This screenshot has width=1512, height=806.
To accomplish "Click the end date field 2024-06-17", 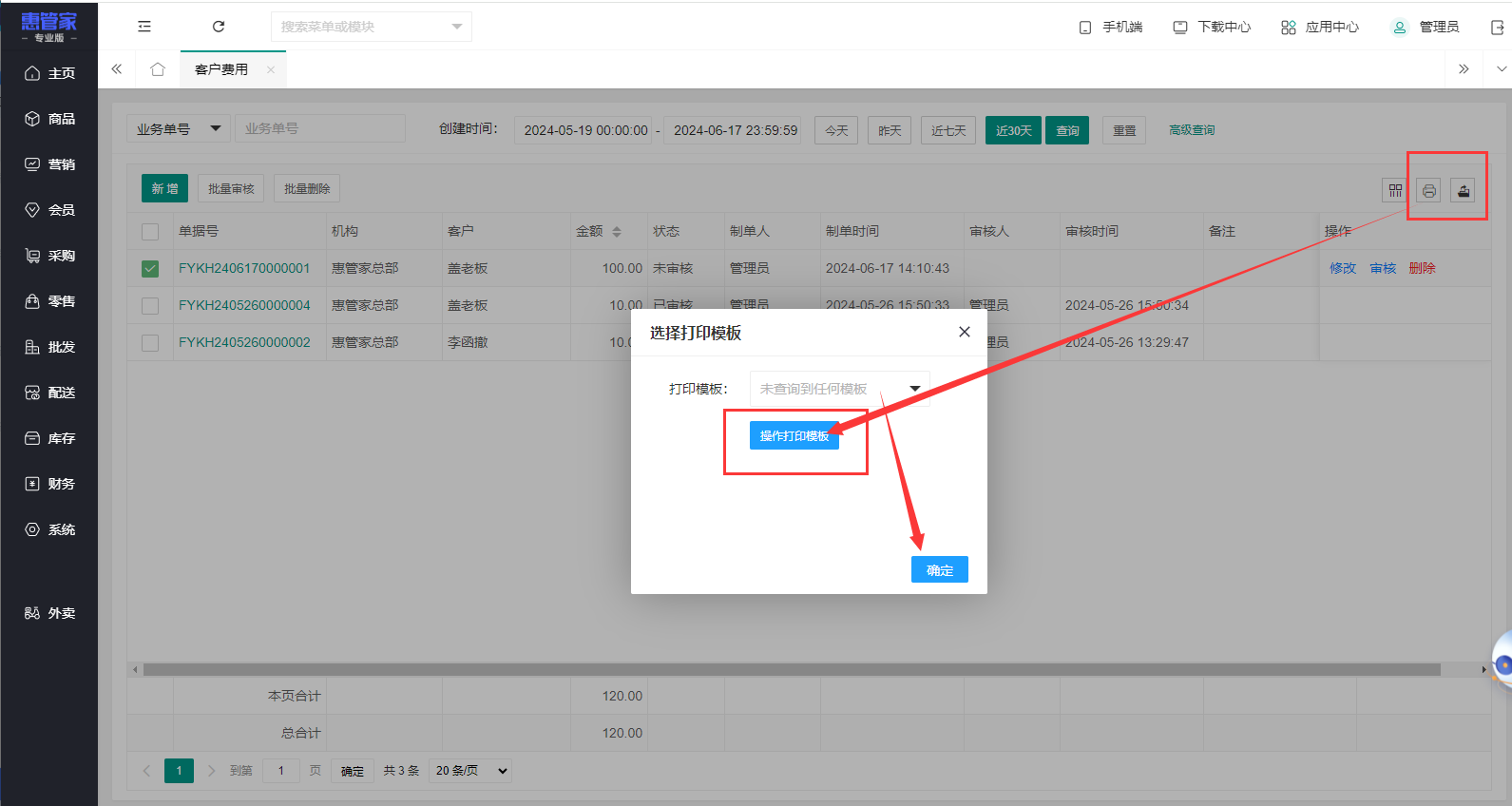I will pyautogui.click(x=733, y=130).
